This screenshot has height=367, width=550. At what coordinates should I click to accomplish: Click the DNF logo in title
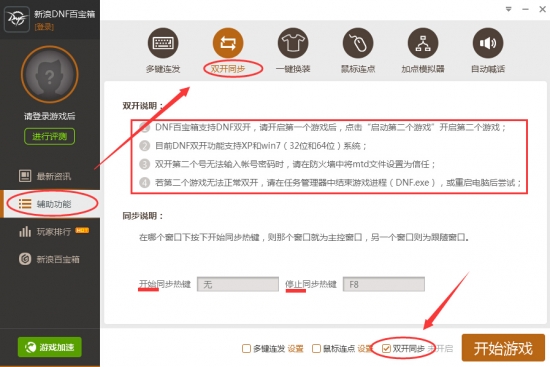coord(16,19)
